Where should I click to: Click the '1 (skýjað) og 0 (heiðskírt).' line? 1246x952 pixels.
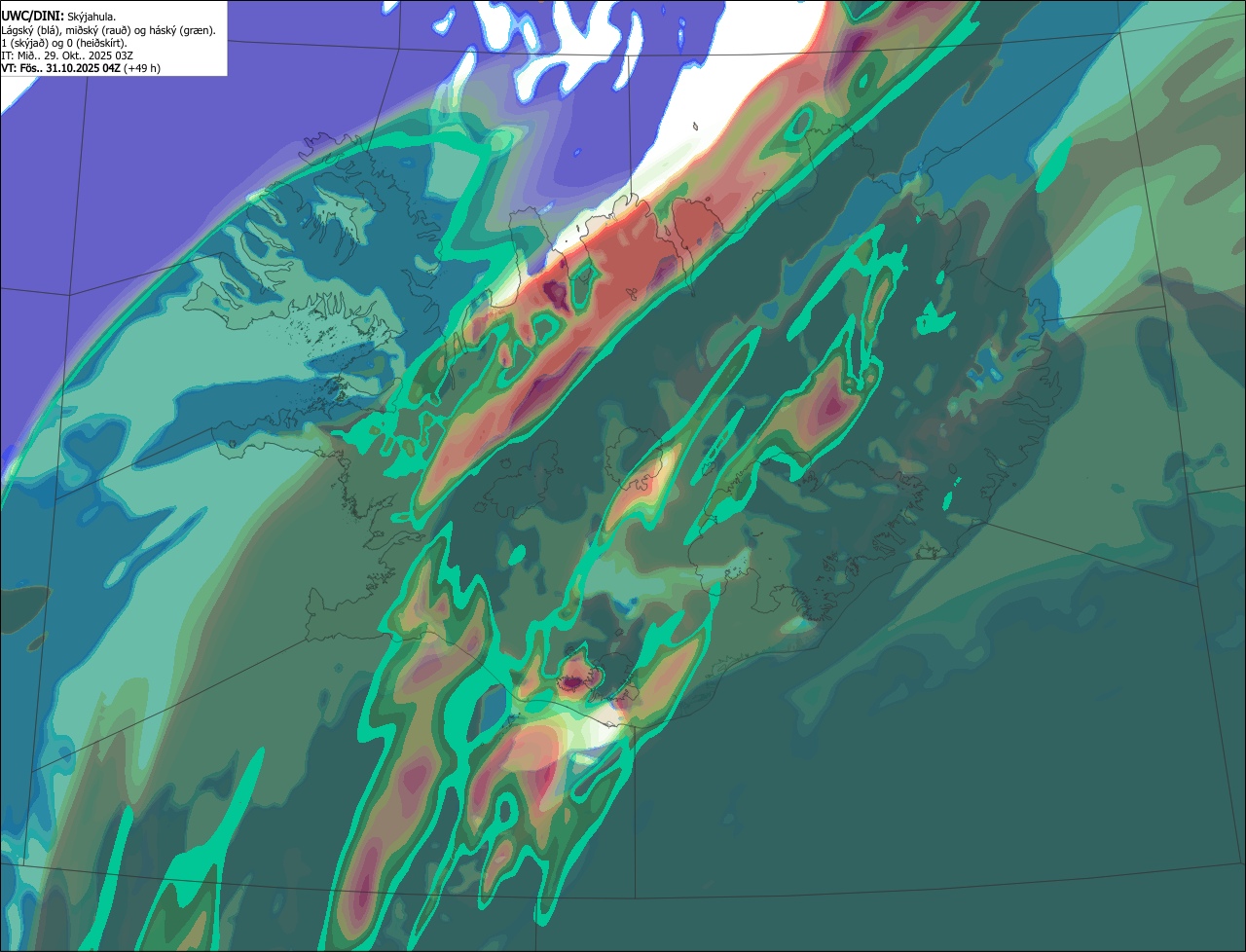(x=64, y=43)
